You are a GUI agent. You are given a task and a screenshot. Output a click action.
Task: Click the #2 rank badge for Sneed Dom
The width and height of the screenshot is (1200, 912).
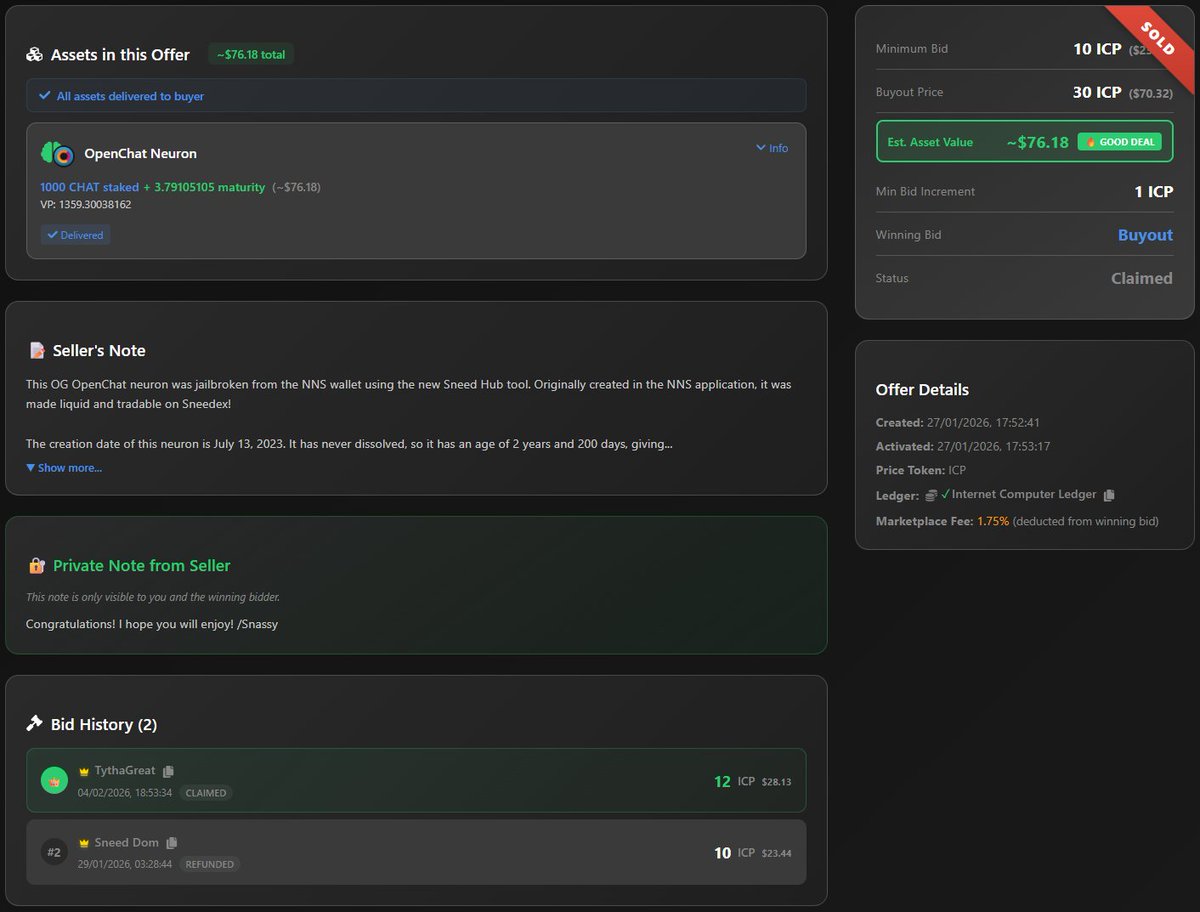[x=54, y=852]
